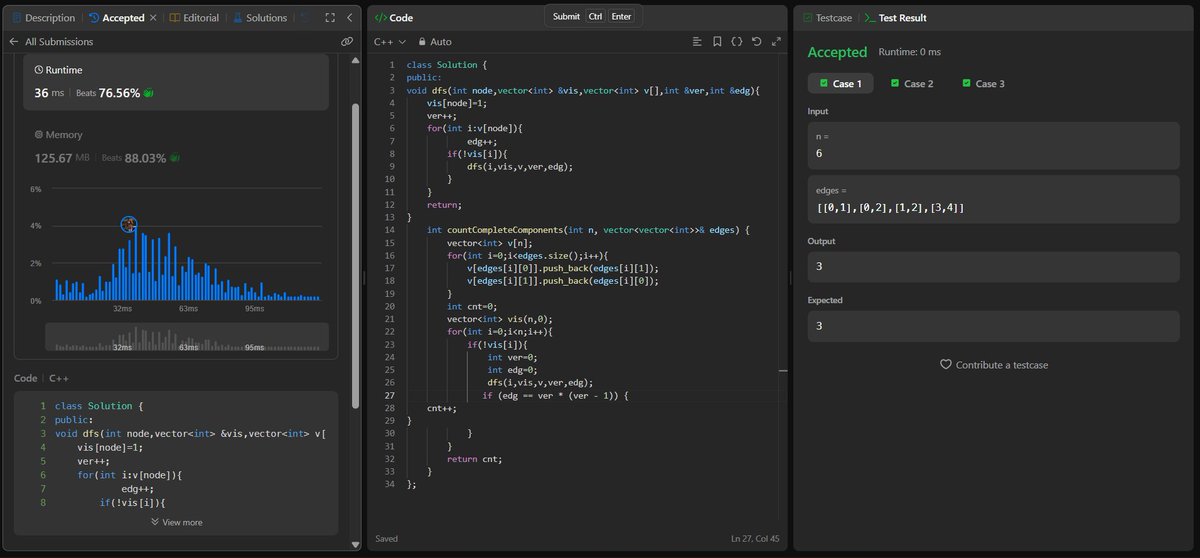Open the C++ language dropdown
Image resolution: width=1200 pixels, height=558 pixels.
[389, 42]
